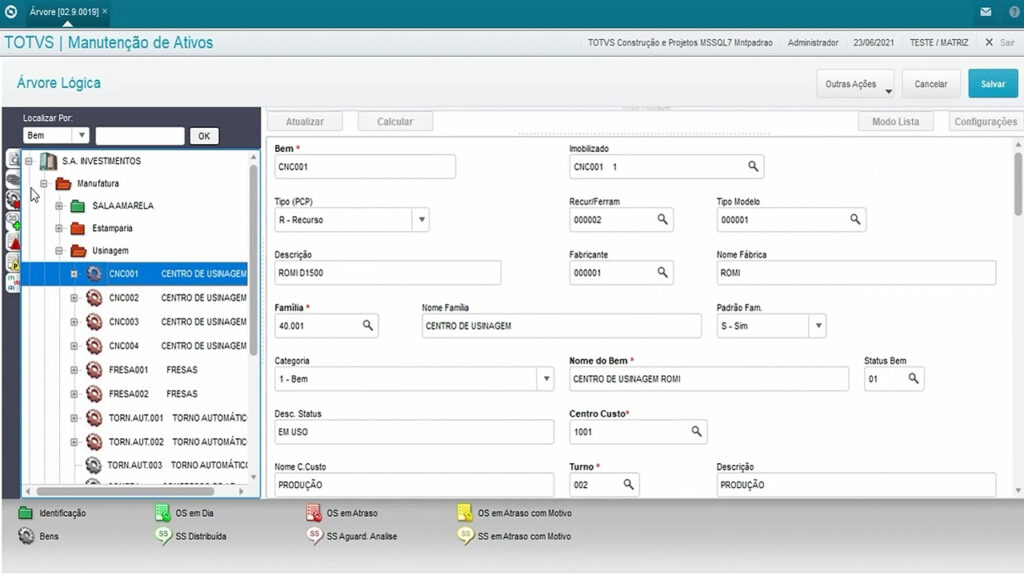The height and width of the screenshot is (576, 1024).
Task: Select the TORN.AUT.002 tree row
Action: (x=135, y=442)
